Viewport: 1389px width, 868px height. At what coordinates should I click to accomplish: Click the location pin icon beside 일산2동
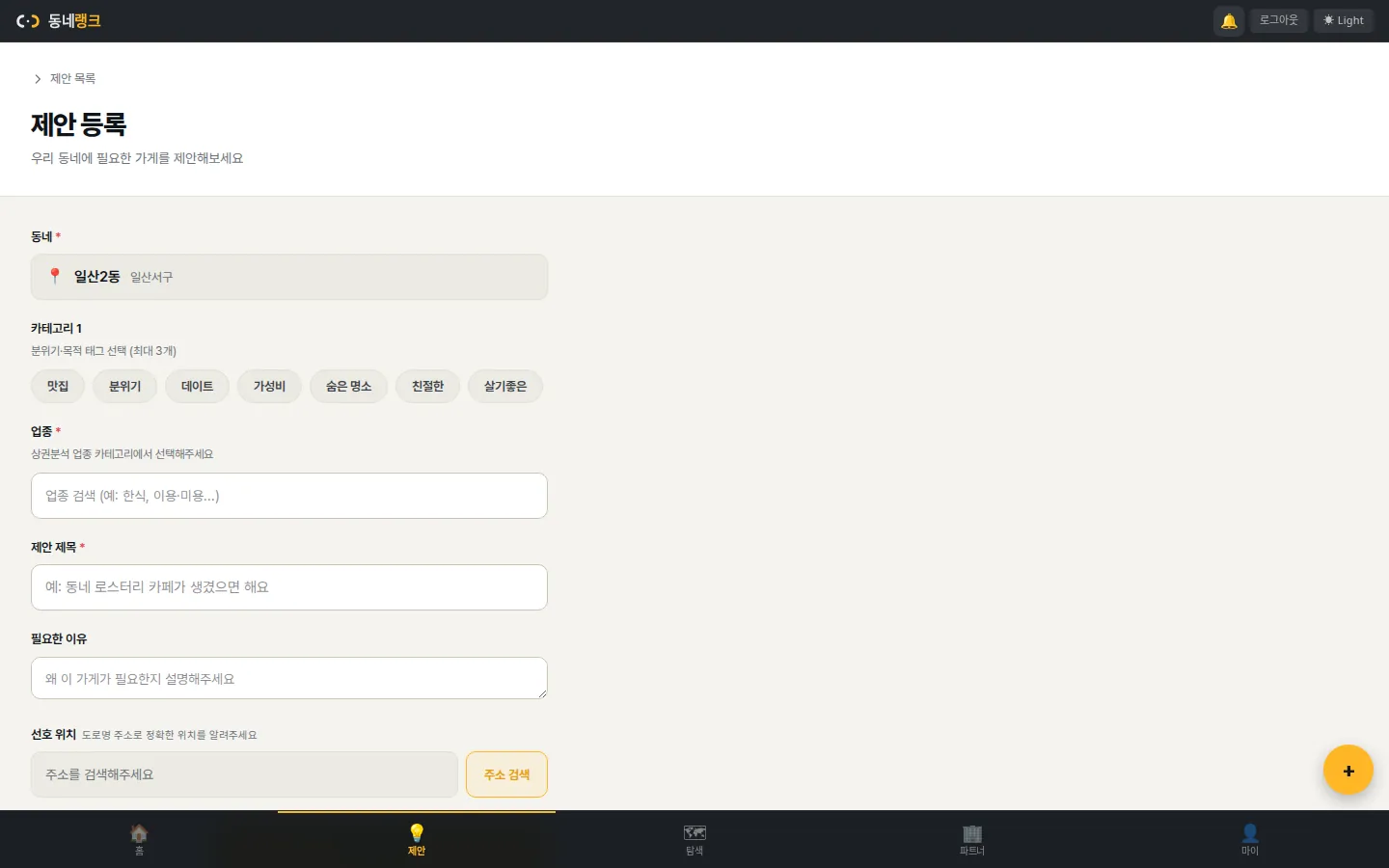point(55,276)
